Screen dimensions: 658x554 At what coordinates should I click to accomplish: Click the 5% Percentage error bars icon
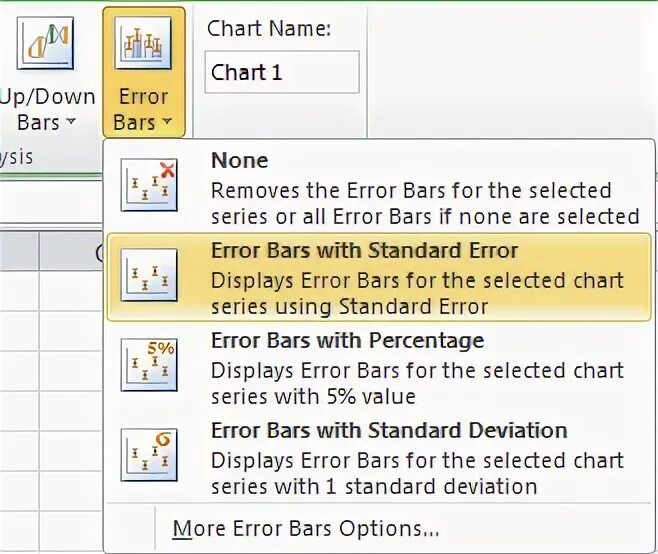(x=148, y=363)
